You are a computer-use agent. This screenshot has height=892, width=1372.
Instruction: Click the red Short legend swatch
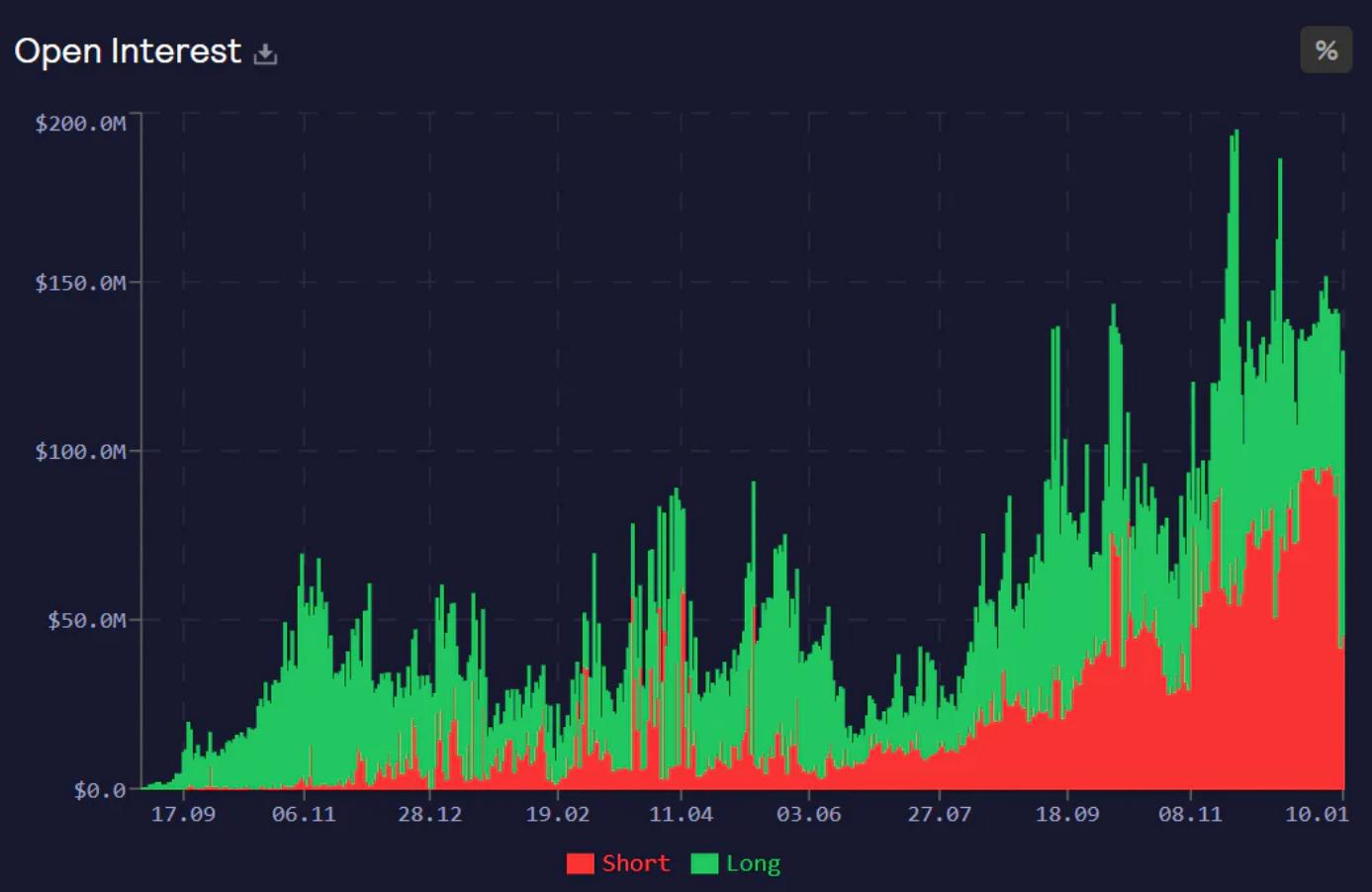(x=580, y=863)
